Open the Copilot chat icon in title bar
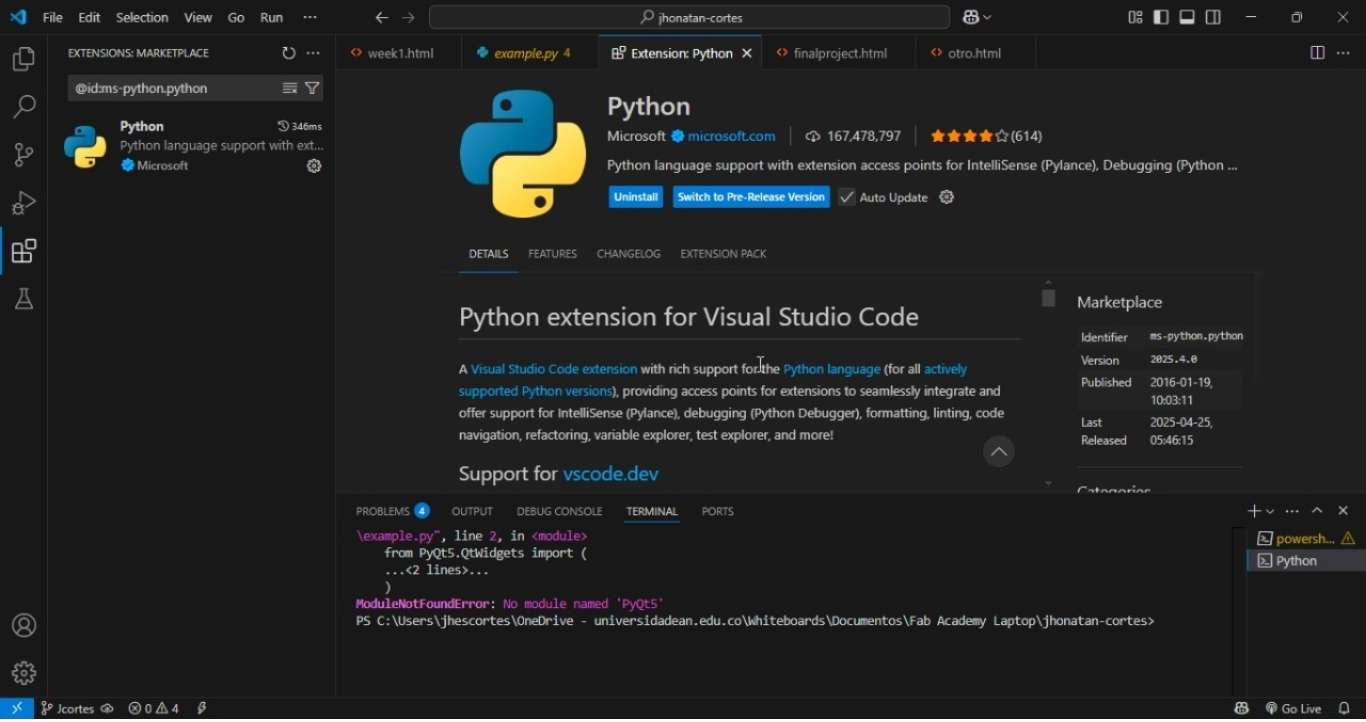Viewport: 1366px width, 722px height. [x=970, y=17]
